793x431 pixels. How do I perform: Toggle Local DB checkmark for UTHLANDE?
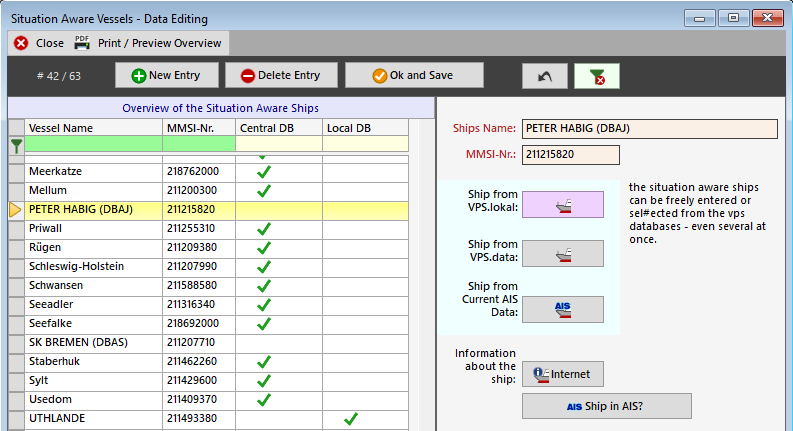coord(350,418)
